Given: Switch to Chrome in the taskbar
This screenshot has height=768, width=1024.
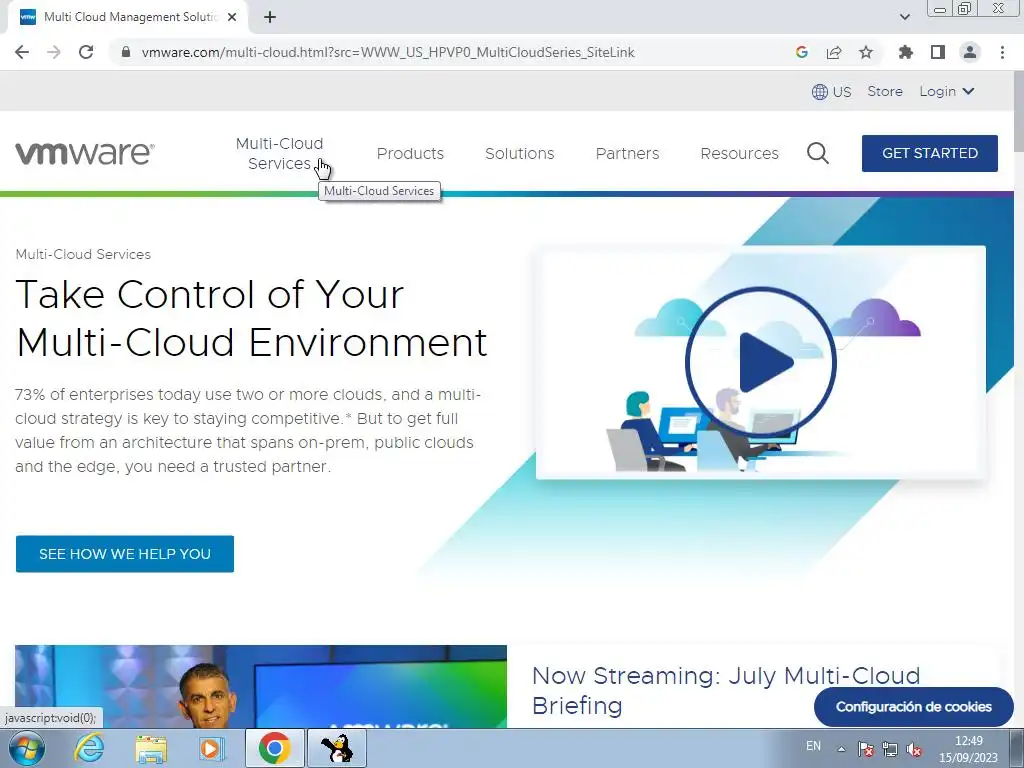Looking at the screenshot, I should pos(274,748).
